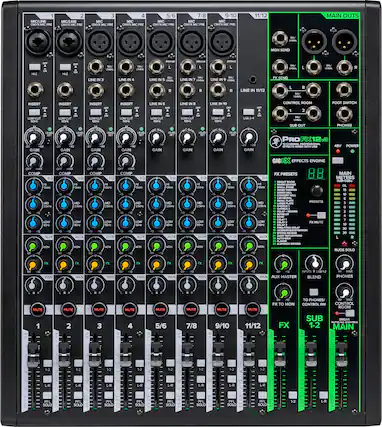Click the right main out XLR connector

coord(344,42)
